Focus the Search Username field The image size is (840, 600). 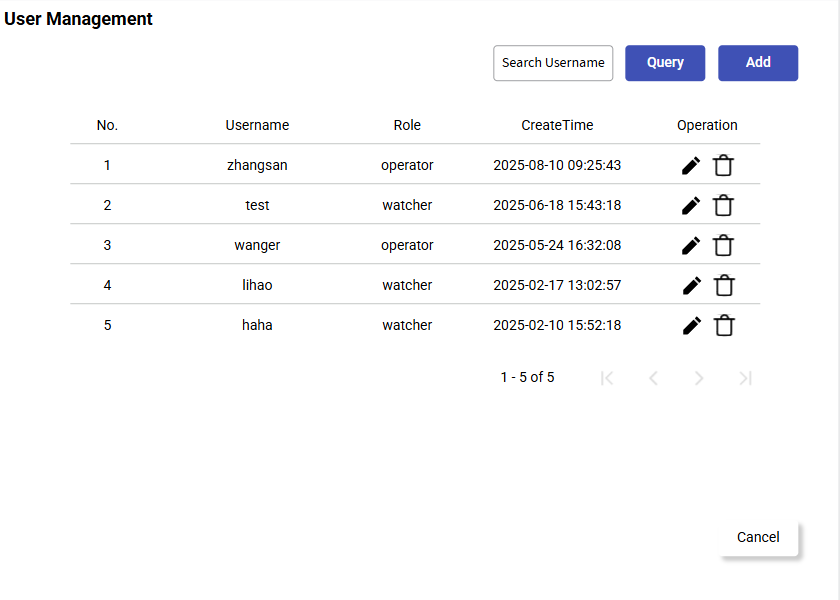coord(553,63)
